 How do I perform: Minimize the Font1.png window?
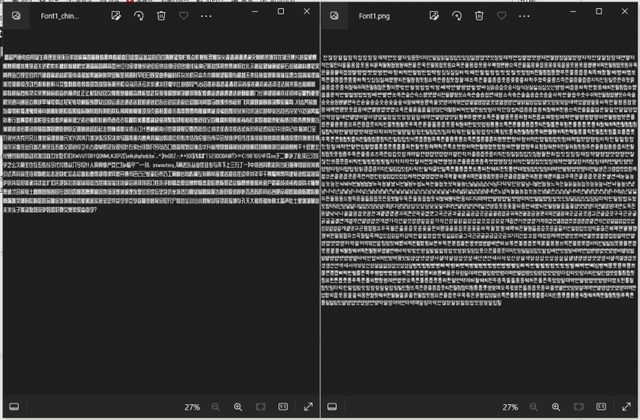click(x=573, y=11)
